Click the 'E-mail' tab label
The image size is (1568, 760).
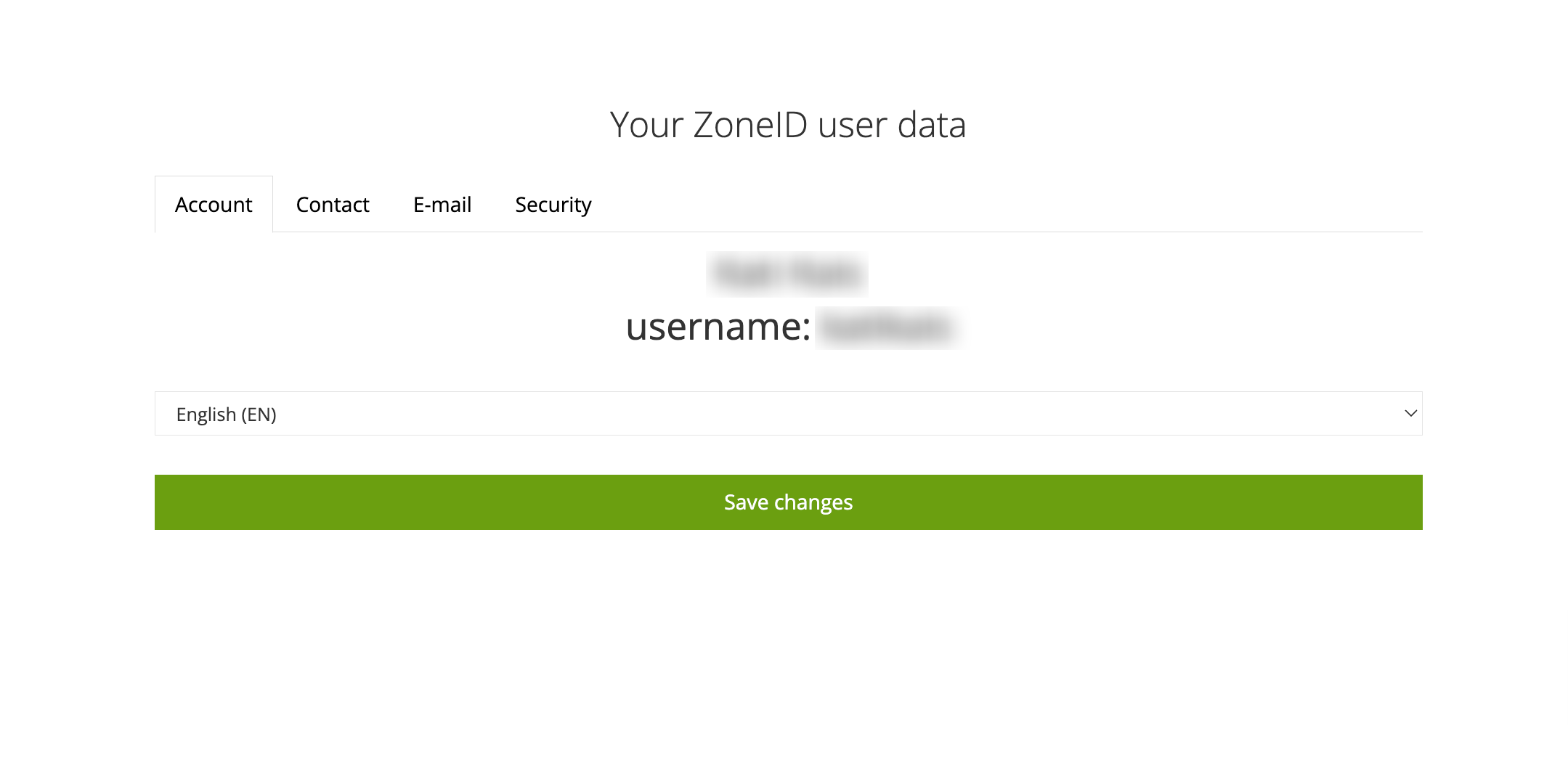(x=442, y=205)
